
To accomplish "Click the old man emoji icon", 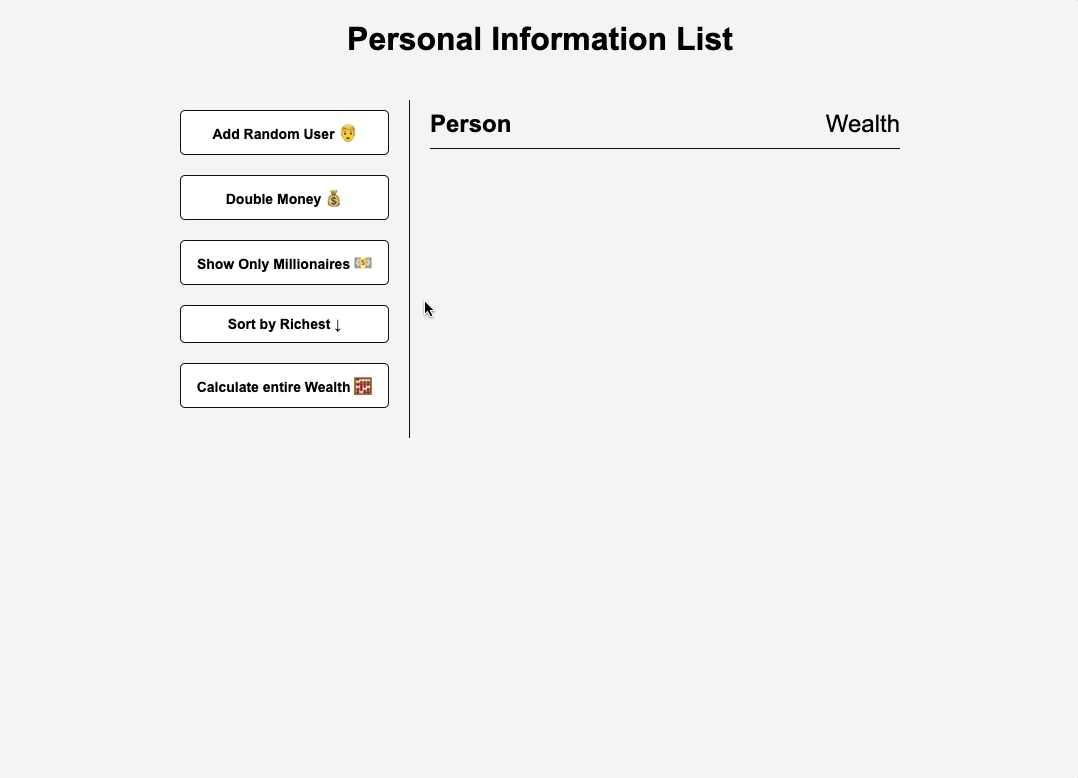I will click(348, 133).
